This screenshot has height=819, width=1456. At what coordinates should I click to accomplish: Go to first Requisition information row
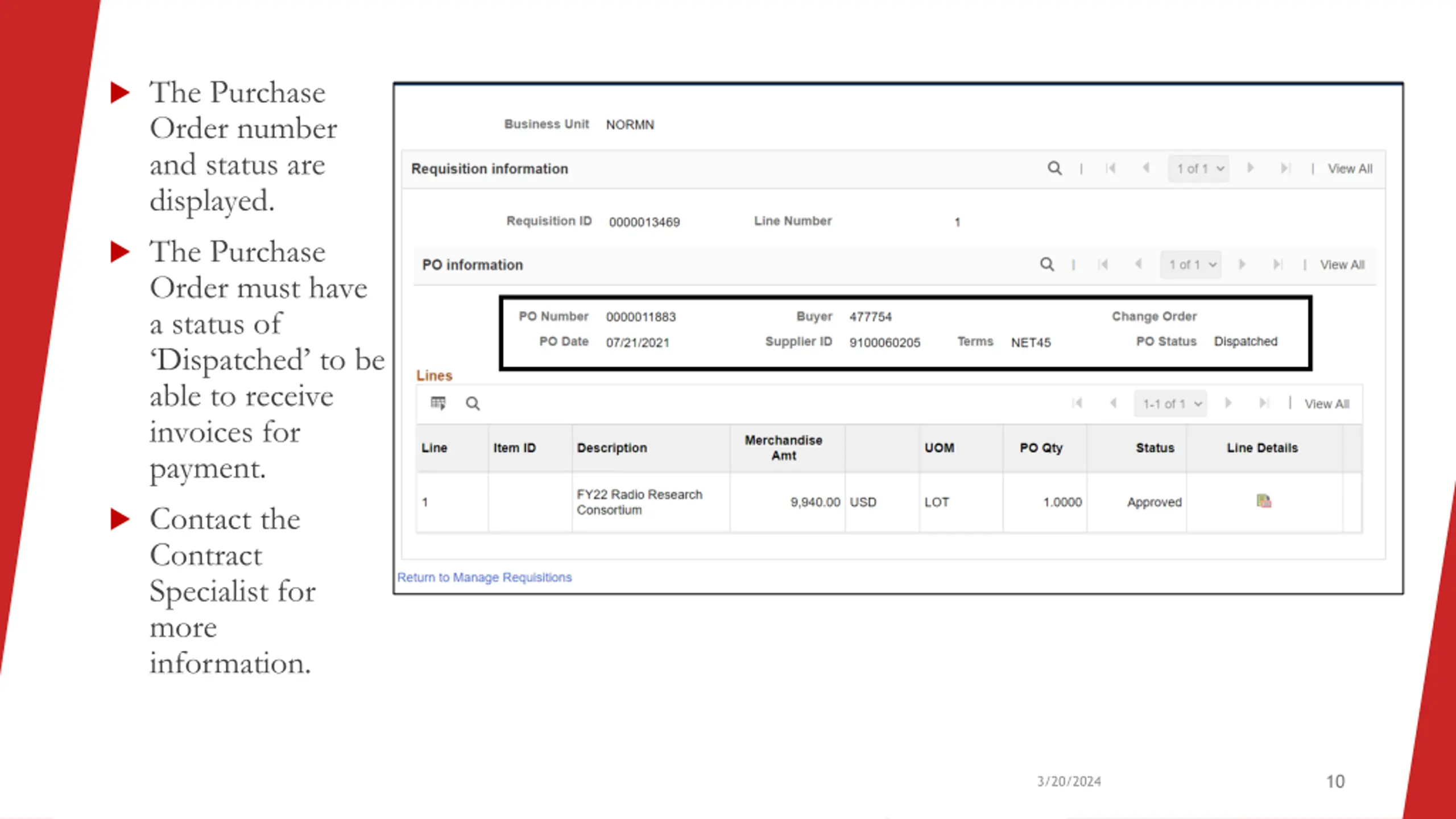click(x=1110, y=168)
